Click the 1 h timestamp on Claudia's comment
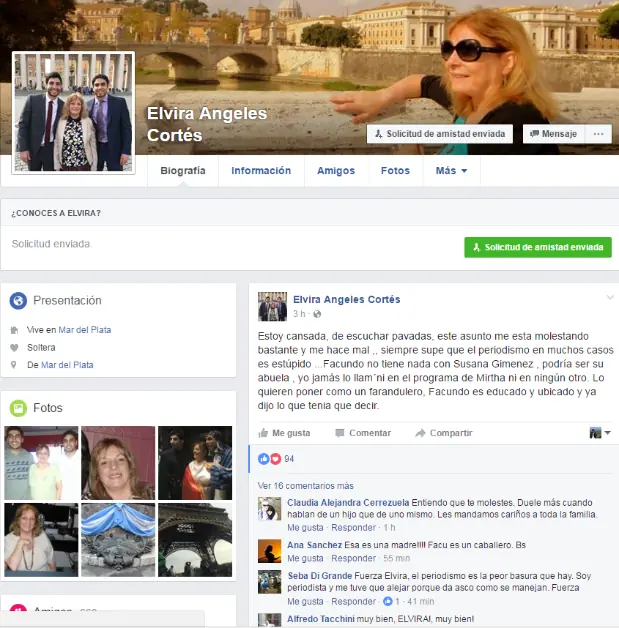 [389, 528]
